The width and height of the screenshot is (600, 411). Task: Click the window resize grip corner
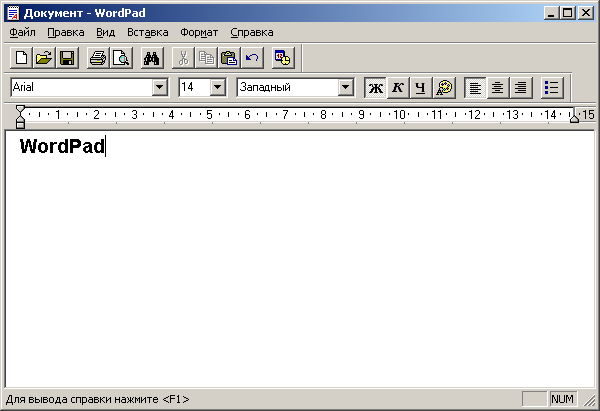click(590, 400)
